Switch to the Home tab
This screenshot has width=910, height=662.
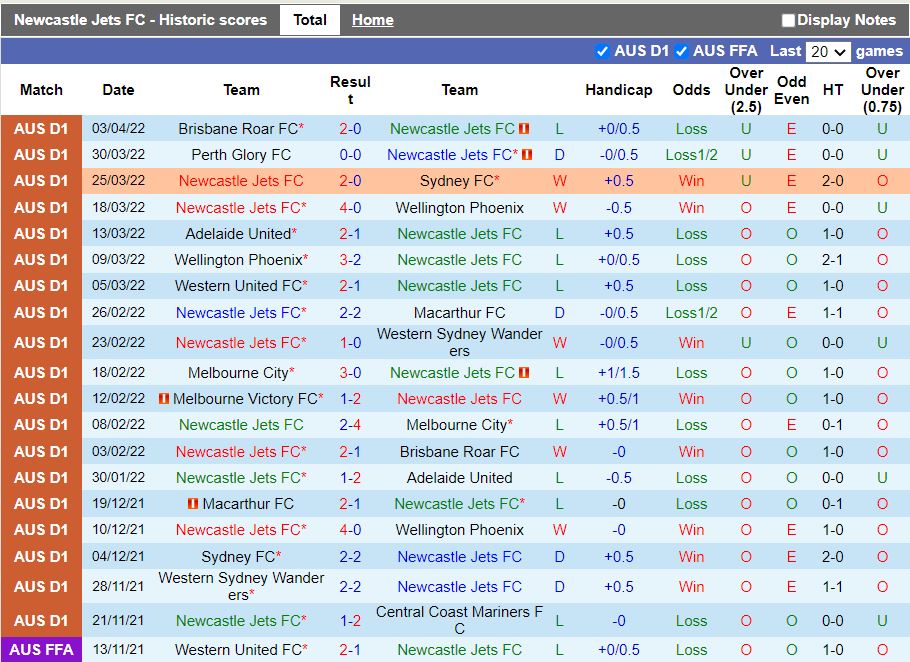click(372, 19)
